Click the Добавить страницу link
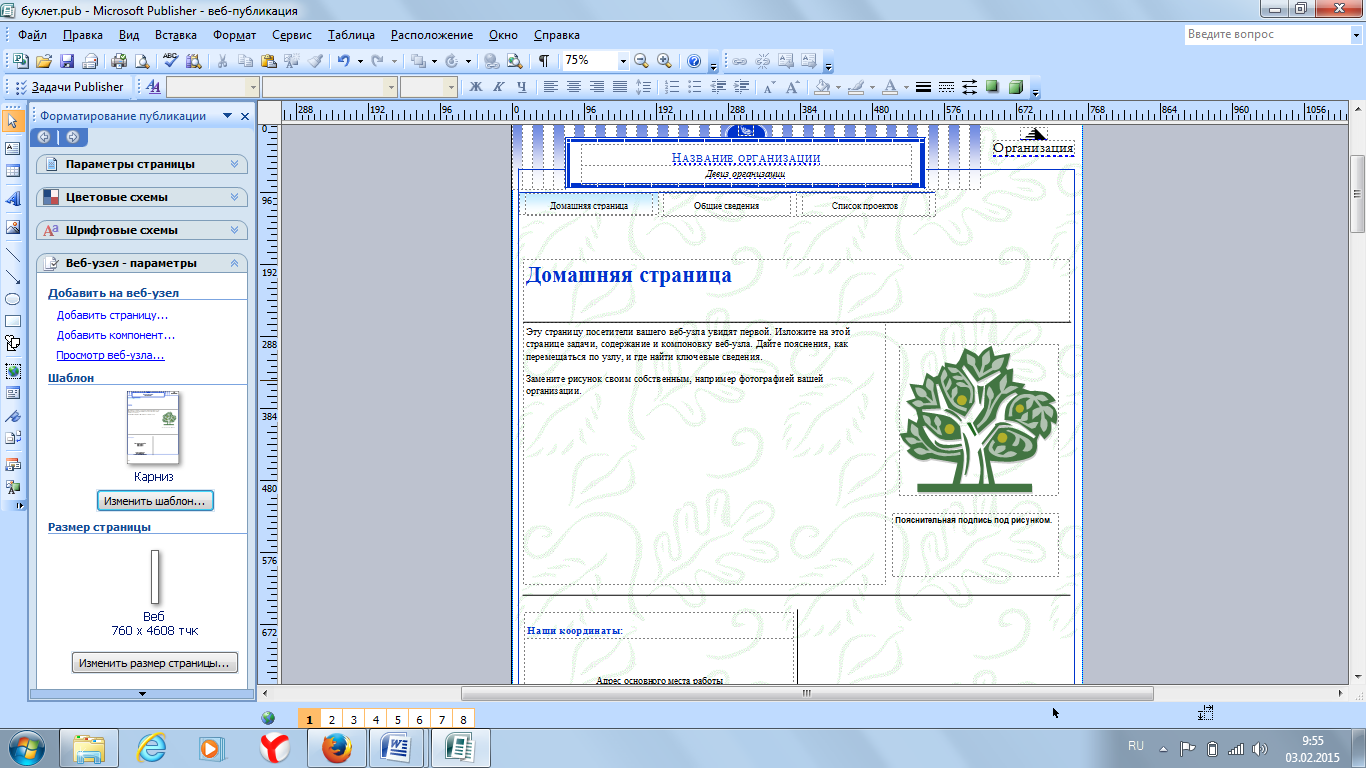 pos(112,315)
